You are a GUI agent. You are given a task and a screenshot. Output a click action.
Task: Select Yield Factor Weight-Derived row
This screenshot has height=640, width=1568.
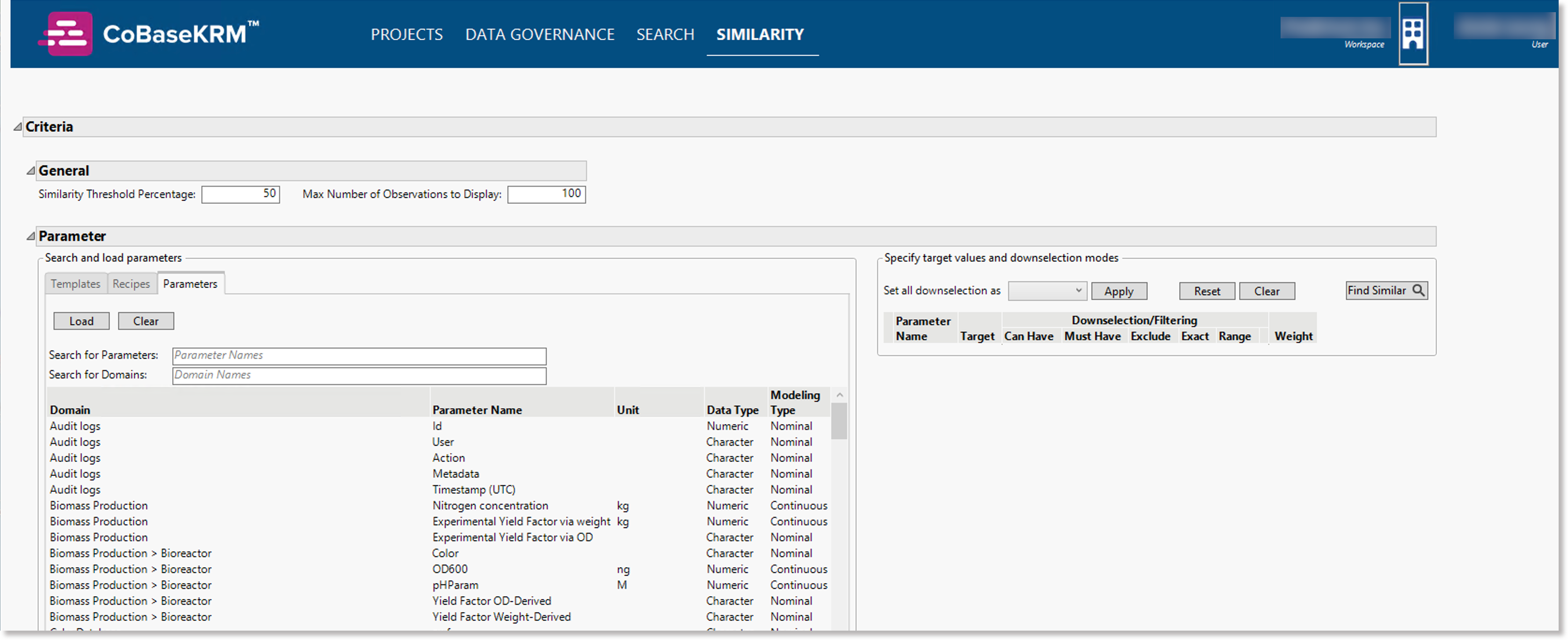point(439,616)
